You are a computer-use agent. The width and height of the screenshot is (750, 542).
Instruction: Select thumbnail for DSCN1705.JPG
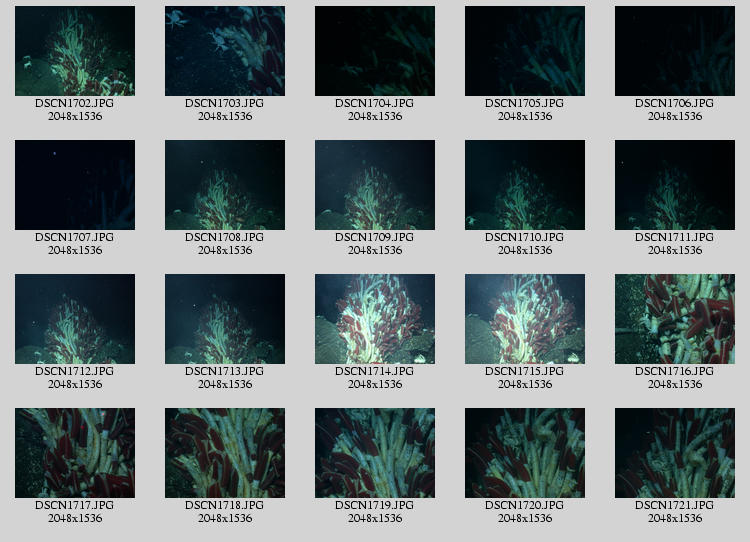[x=525, y=51]
